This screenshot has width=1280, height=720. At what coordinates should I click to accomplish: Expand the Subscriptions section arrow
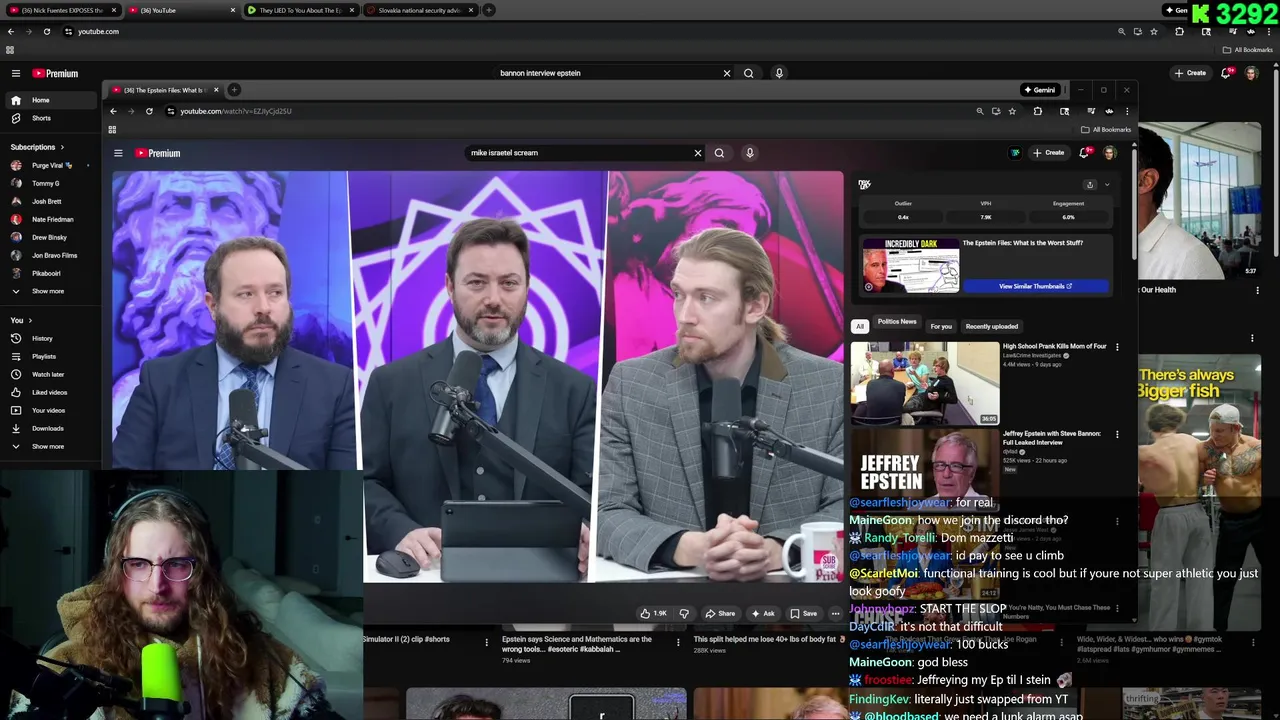pos(62,147)
